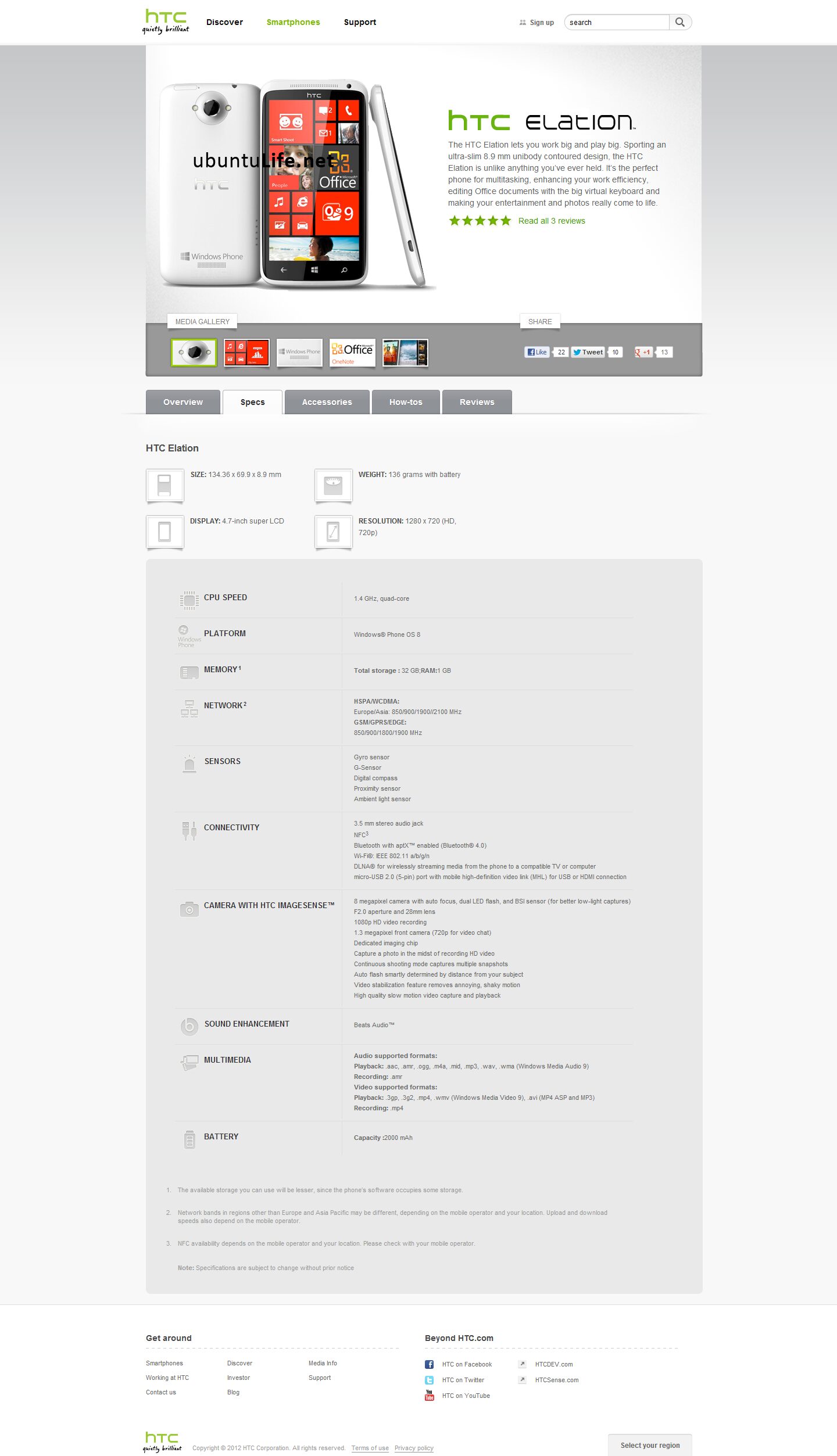Screen dimensions: 837x1456
Task: Click the size spec phone icon
Action: coord(164,486)
